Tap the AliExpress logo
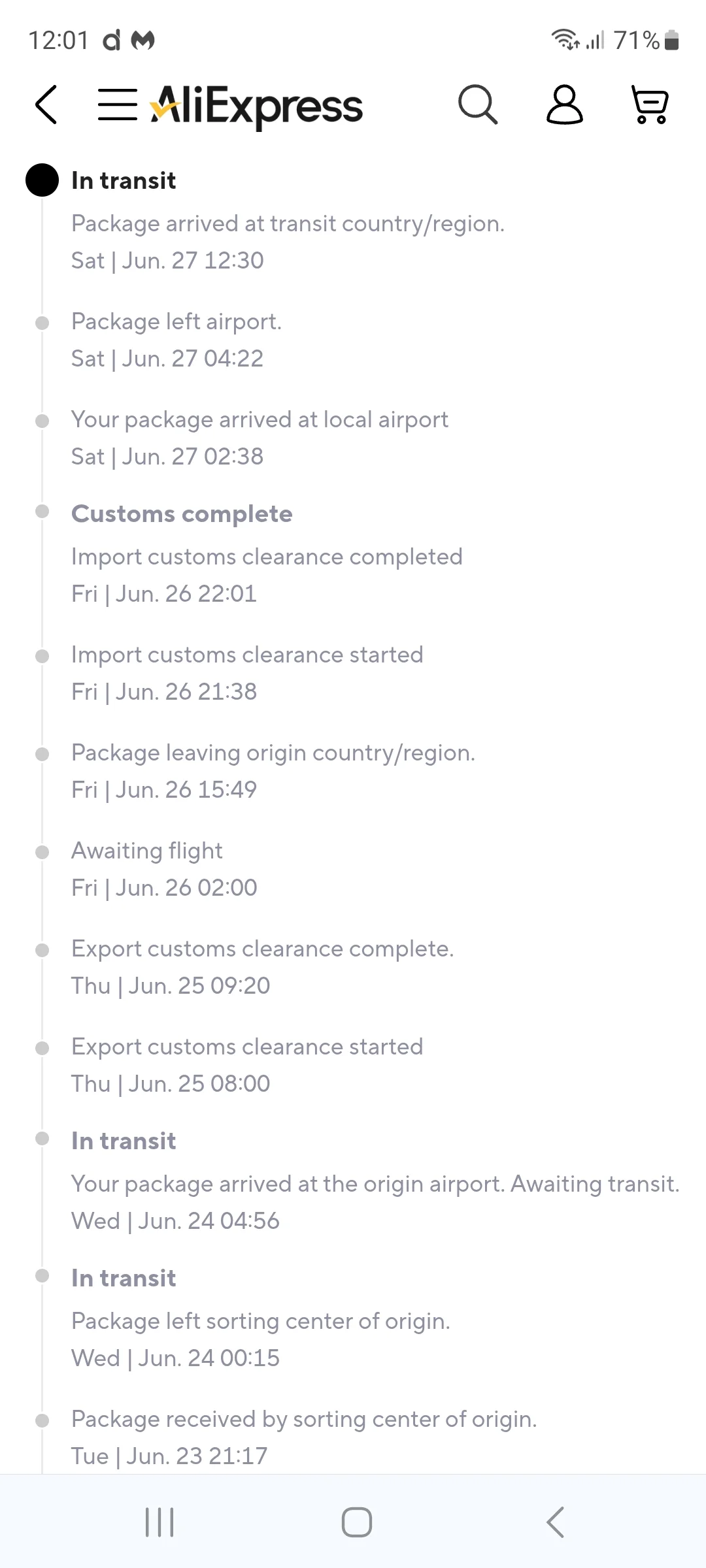The image size is (706, 1568). [256, 106]
